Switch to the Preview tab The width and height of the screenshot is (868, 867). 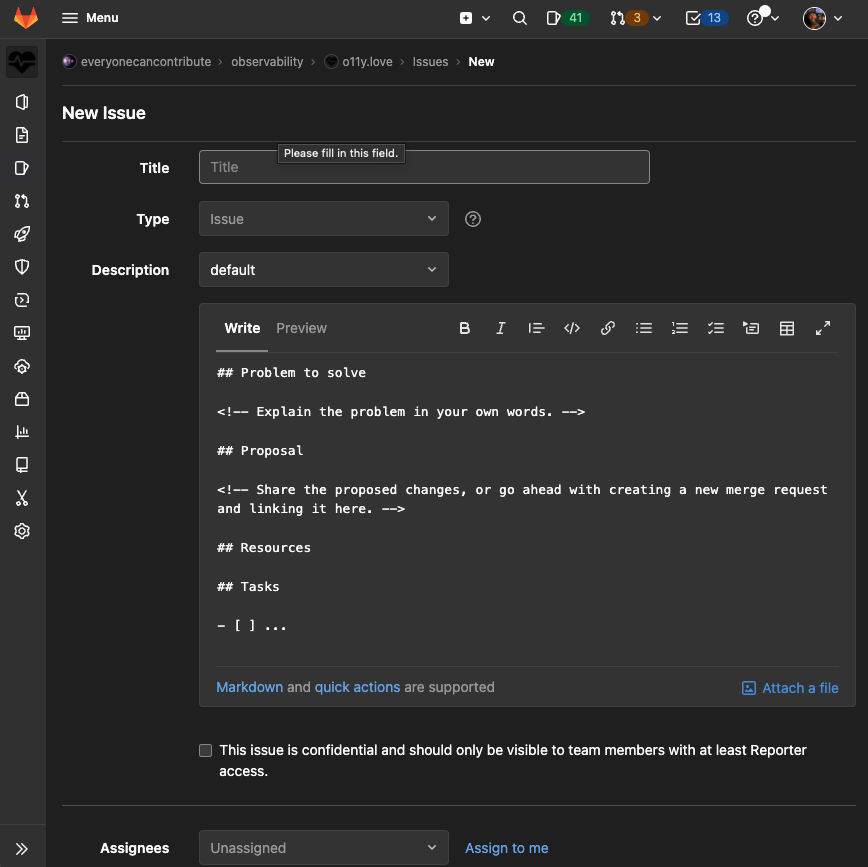[301, 328]
